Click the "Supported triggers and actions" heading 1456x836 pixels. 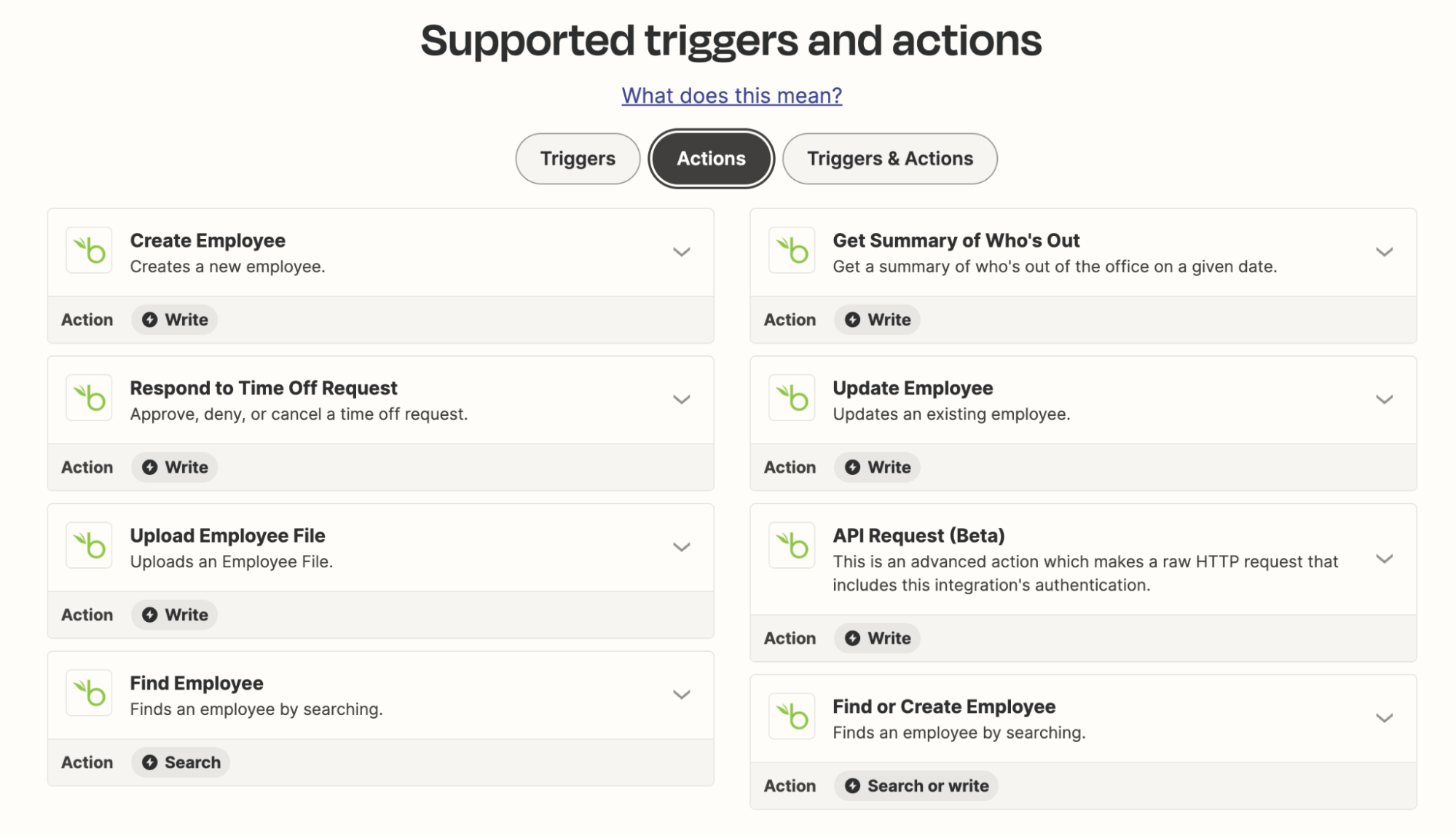tap(731, 40)
